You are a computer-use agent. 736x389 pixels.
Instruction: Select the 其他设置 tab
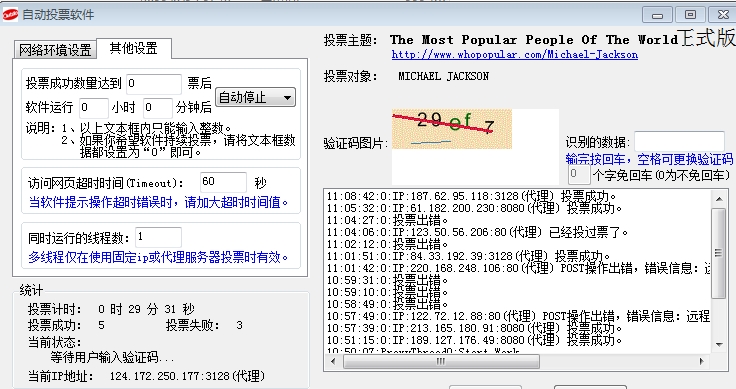(x=134, y=48)
